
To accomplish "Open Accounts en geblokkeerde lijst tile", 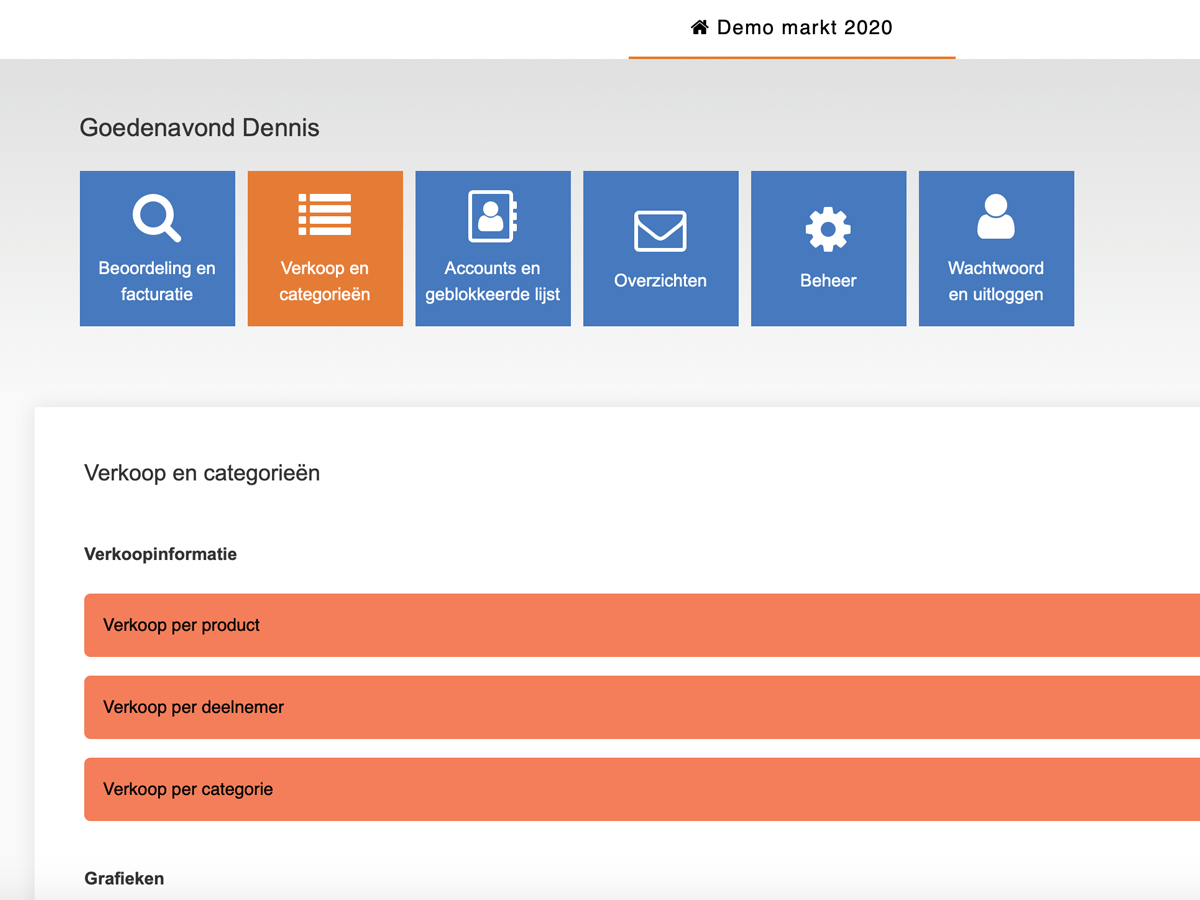I will (x=493, y=248).
